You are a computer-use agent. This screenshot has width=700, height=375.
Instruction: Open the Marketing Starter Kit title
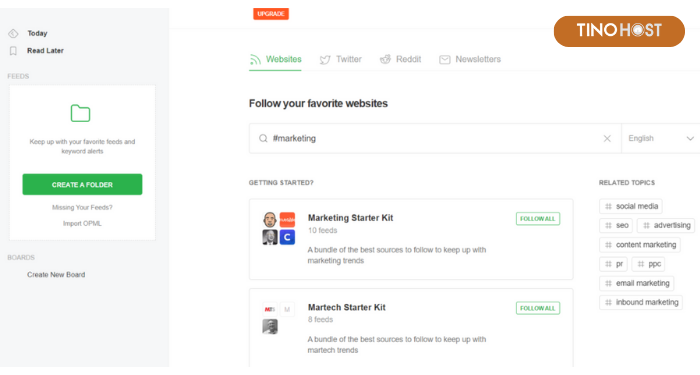(350, 218)
